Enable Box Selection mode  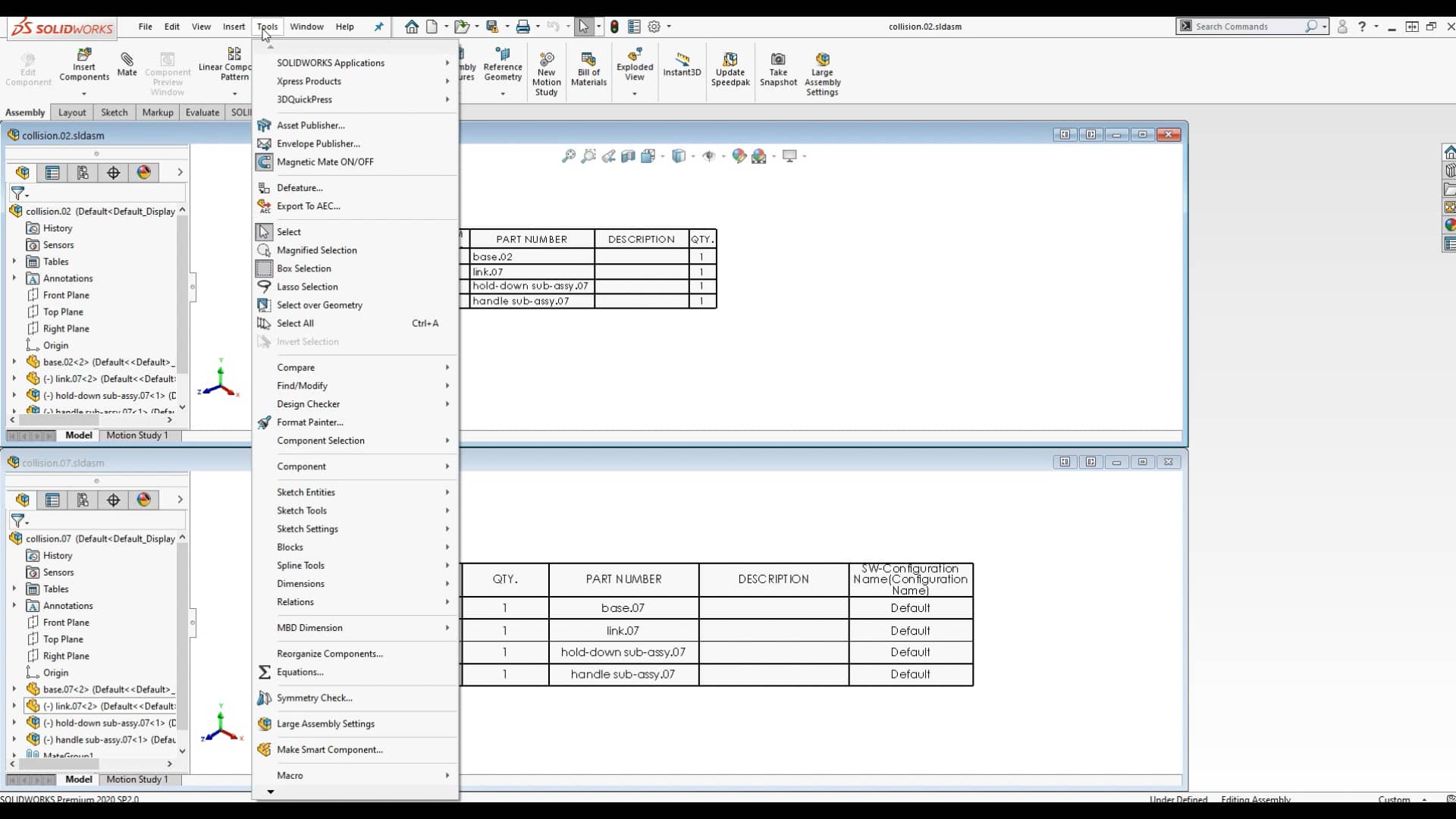click(x=303, y=268)
